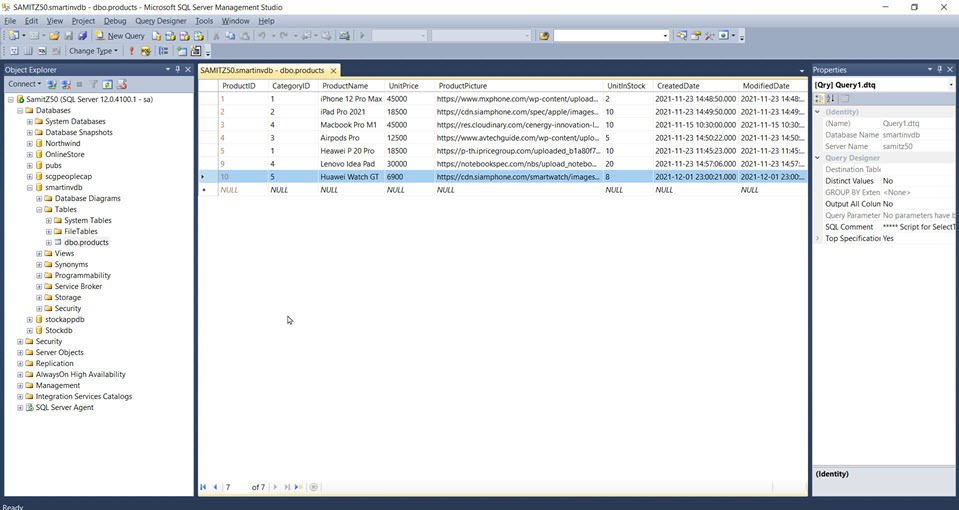Open the Tools menu

[204, 21]
